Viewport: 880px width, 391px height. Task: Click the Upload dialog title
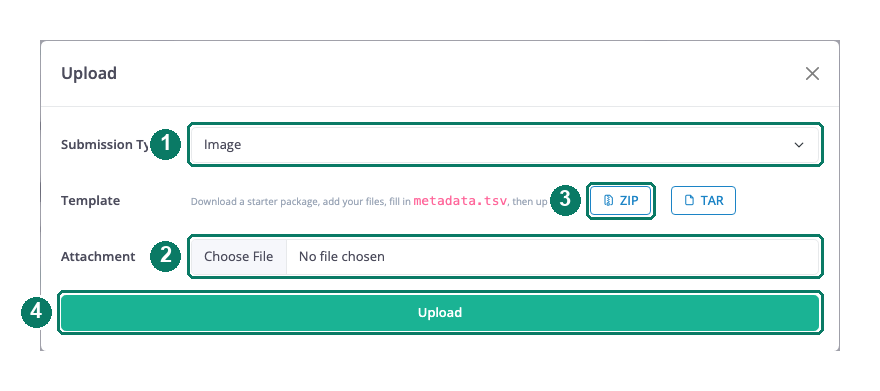point(89,73)
